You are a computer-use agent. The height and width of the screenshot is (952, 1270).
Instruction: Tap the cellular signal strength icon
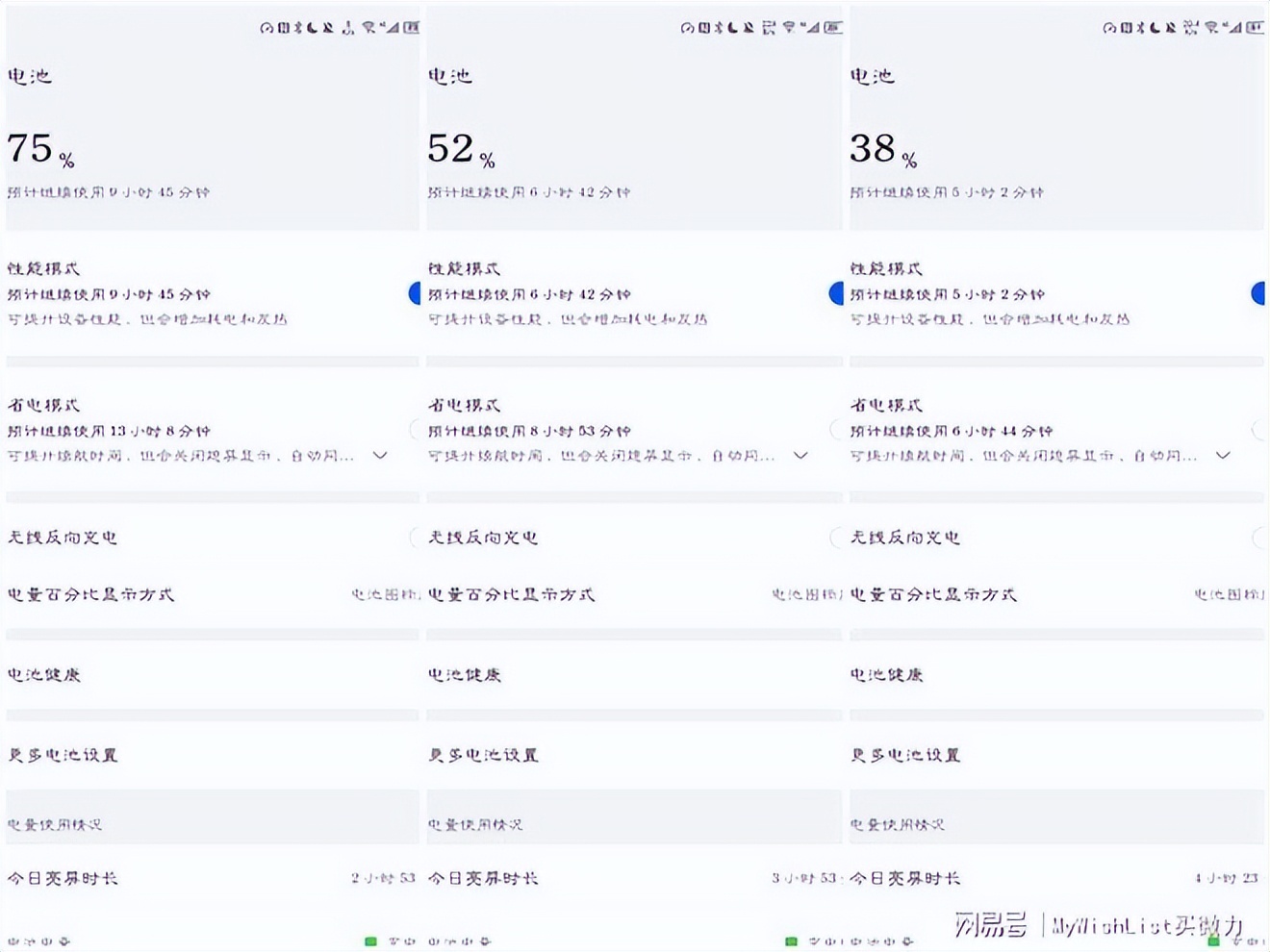click(392, 29)
